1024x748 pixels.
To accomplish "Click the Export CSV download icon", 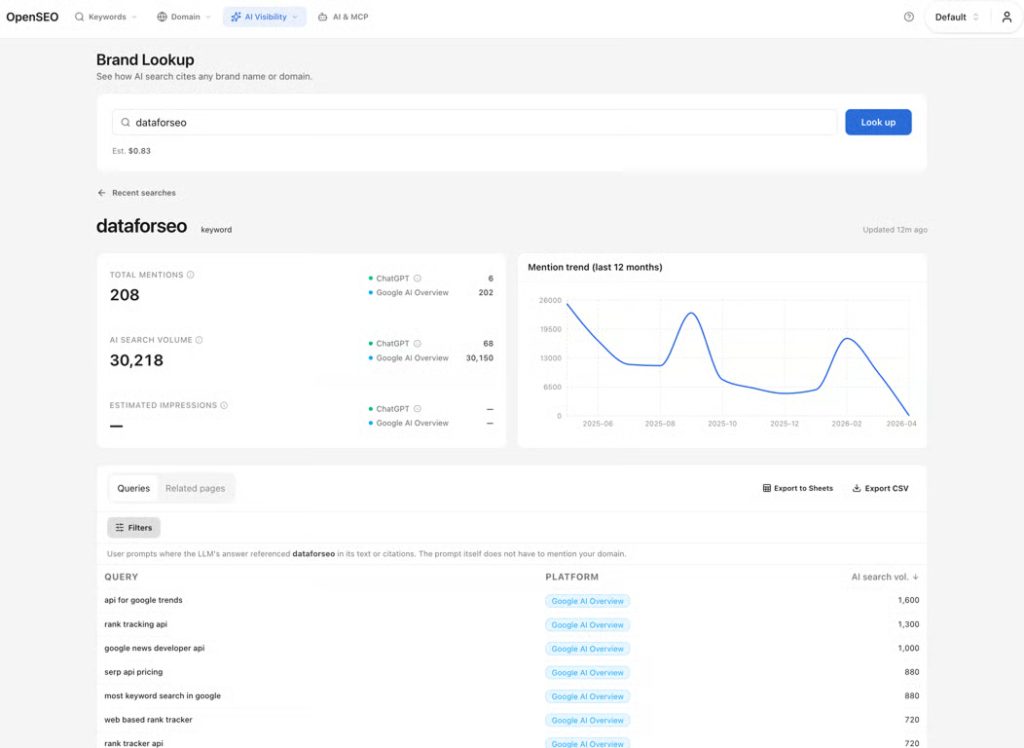I will click(x=856, y=488).
